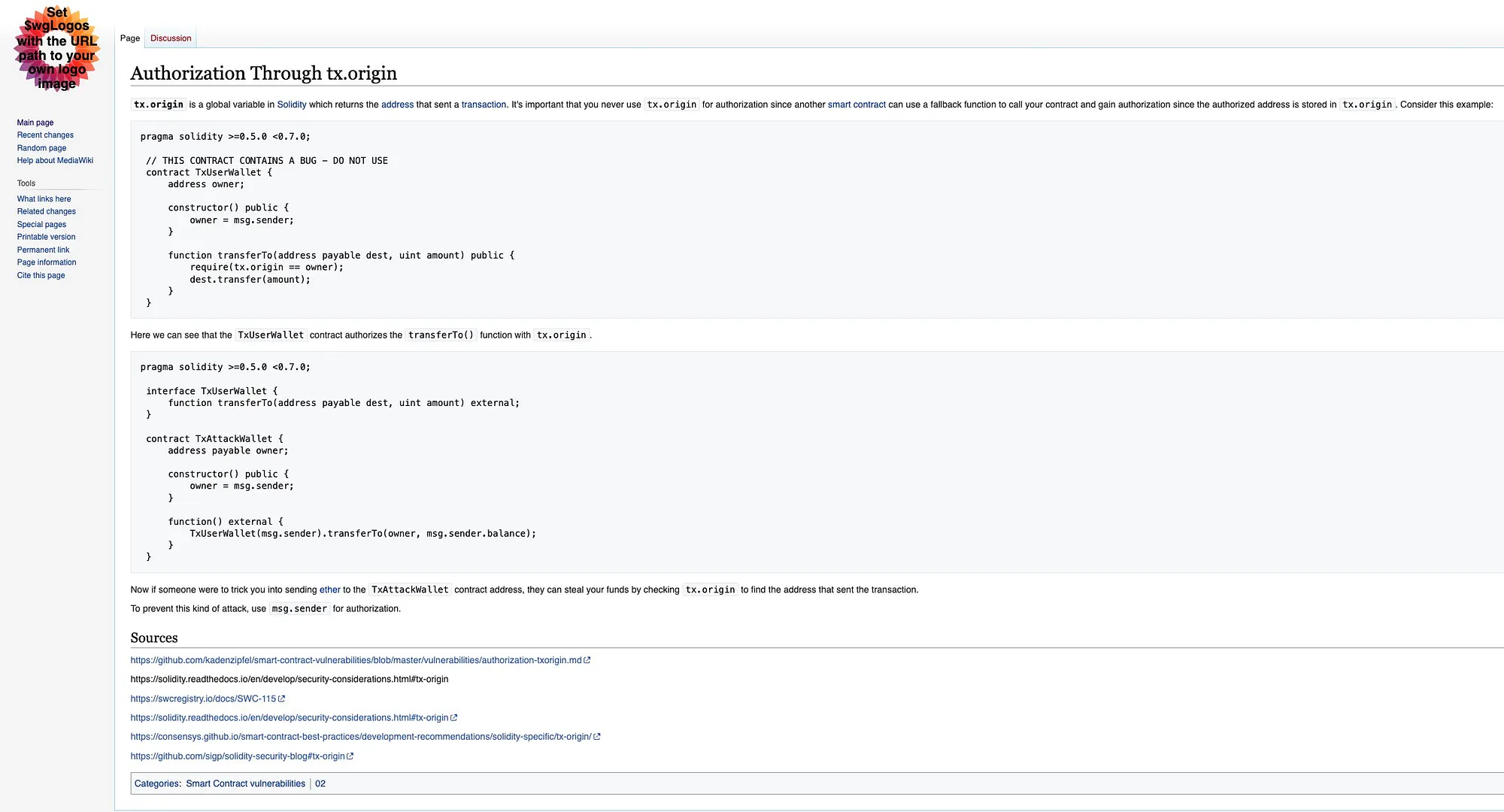Click the Permanent link tool
Image resolution: width=1504 pixels, height=812 pixels.
(43, 250)
